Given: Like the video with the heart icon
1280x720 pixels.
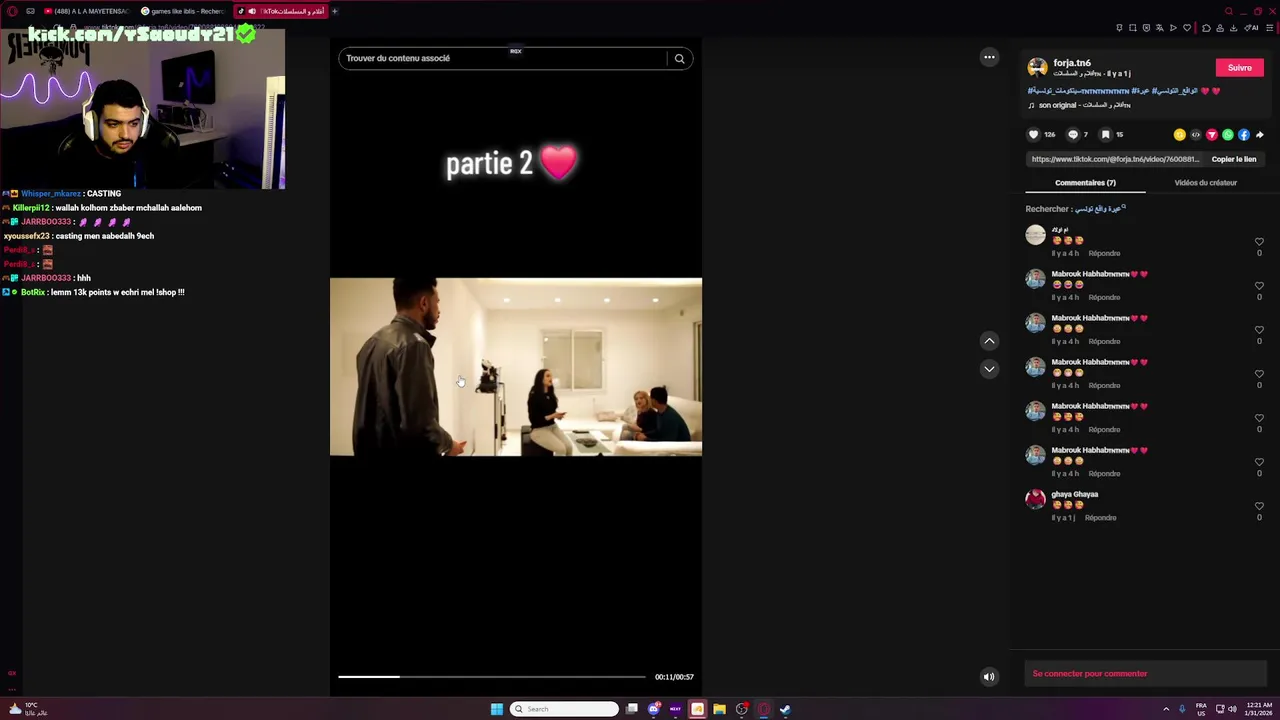Looking at the screenshot, I should (1034, 134).
